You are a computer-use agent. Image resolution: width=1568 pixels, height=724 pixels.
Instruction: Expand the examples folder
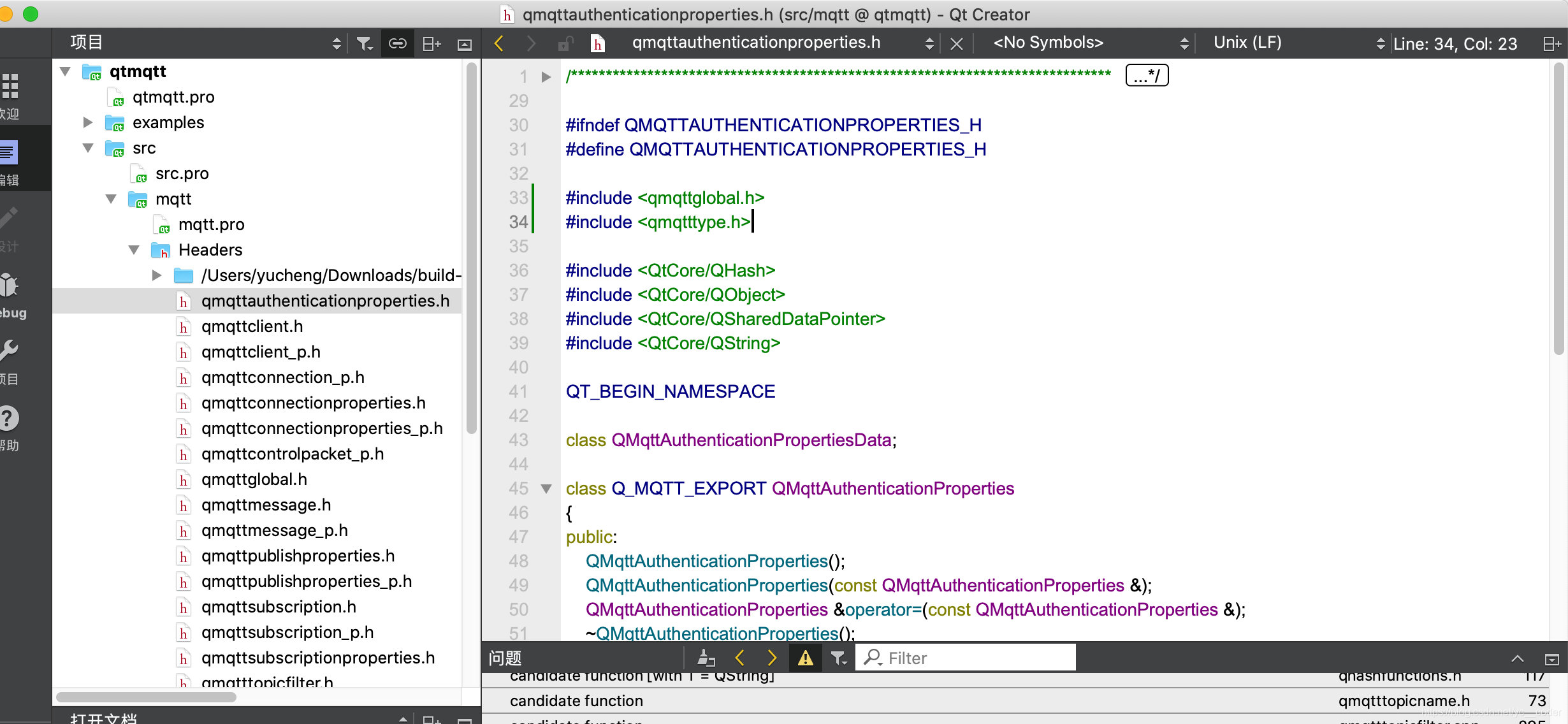(x=88, y=122)
